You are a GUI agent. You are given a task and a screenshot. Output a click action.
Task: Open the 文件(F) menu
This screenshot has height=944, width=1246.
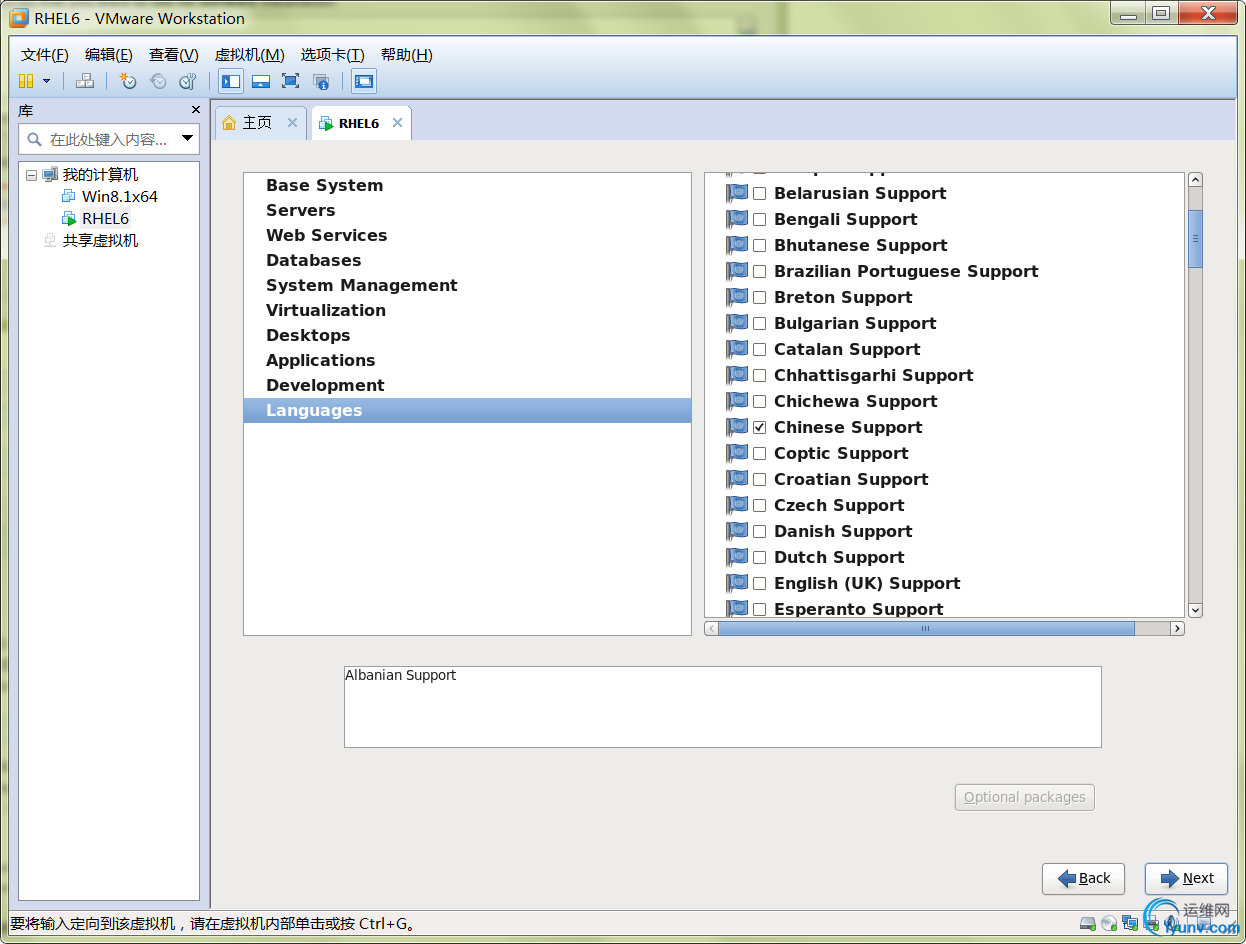pos(45,55)
